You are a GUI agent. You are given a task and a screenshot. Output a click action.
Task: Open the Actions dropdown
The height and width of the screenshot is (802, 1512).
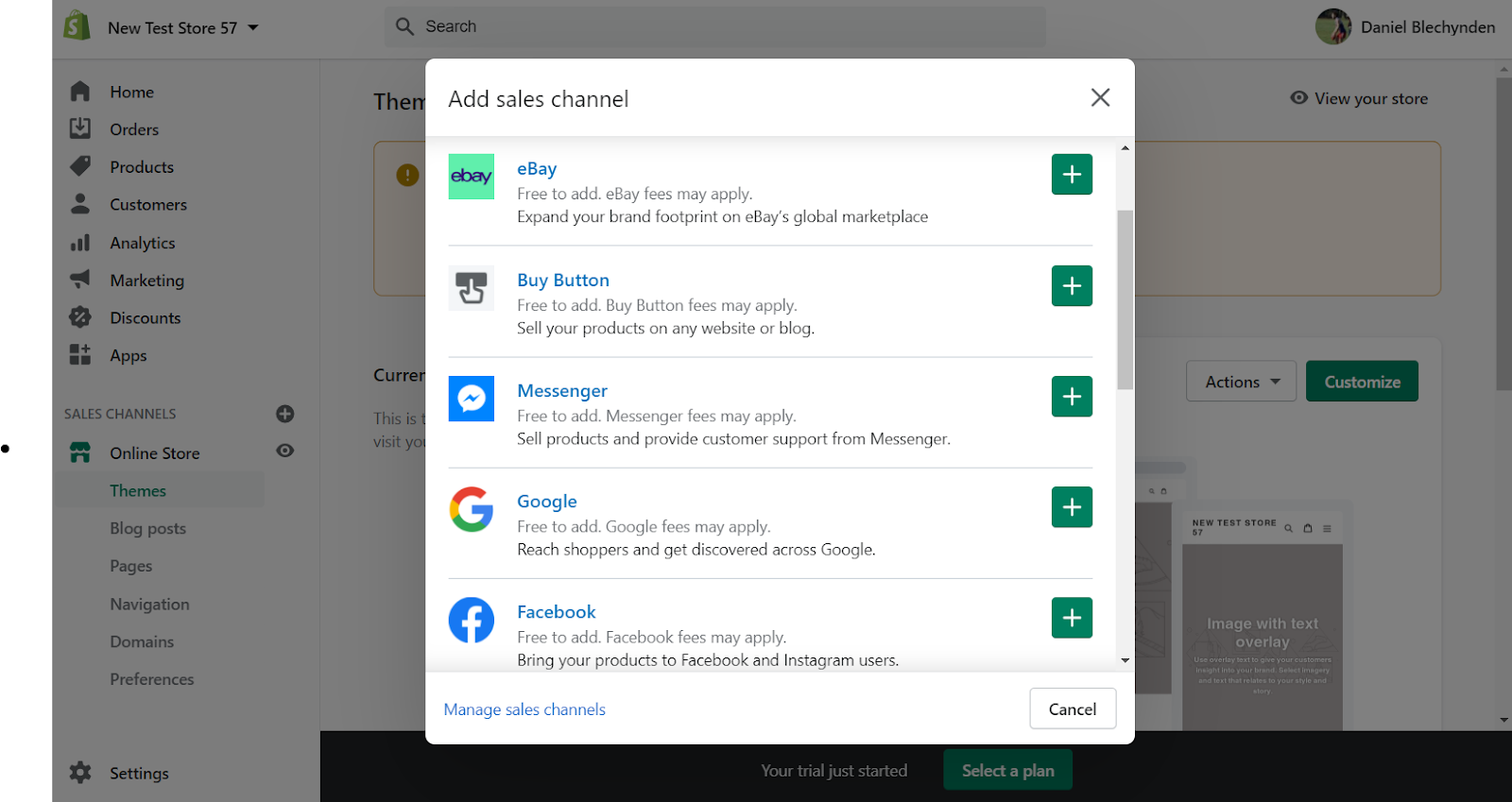(x=1241, y=382)
